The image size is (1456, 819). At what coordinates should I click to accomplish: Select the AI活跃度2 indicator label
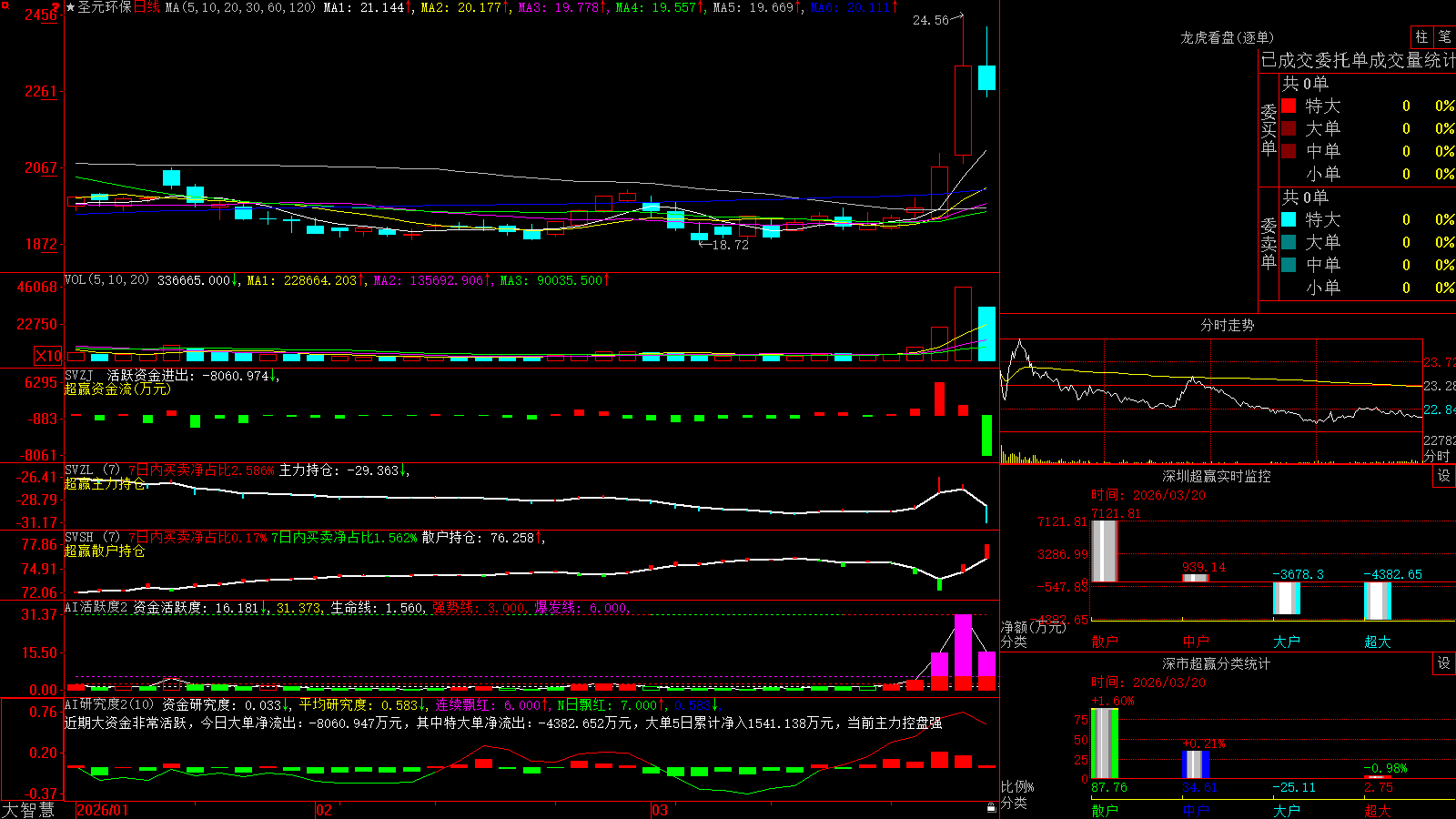(x=96, y=607)
